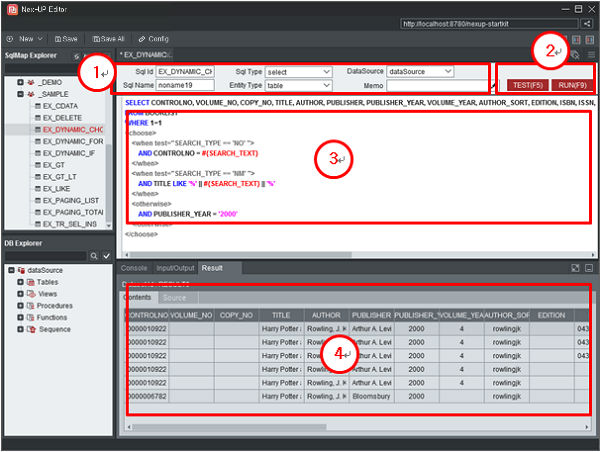Viewport: 600px width, 452px height.
Task: Expand the Sequence node
Action: [x=20, y=329]
